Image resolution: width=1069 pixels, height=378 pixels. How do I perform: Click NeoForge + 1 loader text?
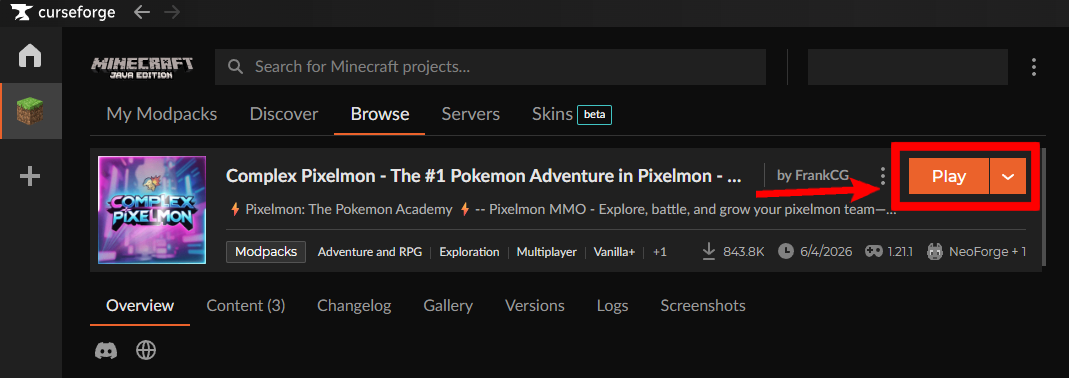tap(988, 252)
